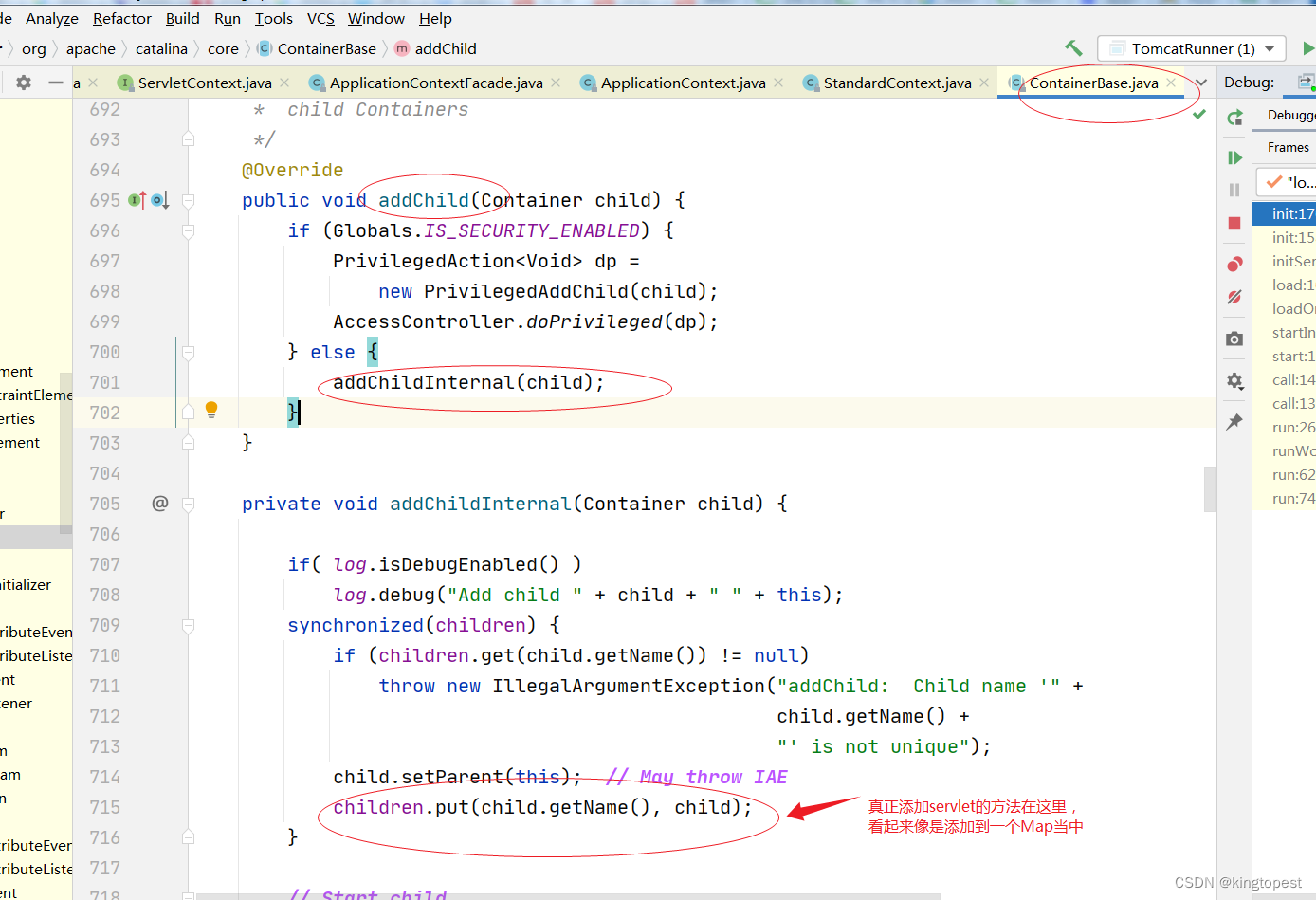The height and width of the screenshot is (900, 1316).
Task: Click the implements-method gutter icon on line 695
Action: tap(137, 200)
